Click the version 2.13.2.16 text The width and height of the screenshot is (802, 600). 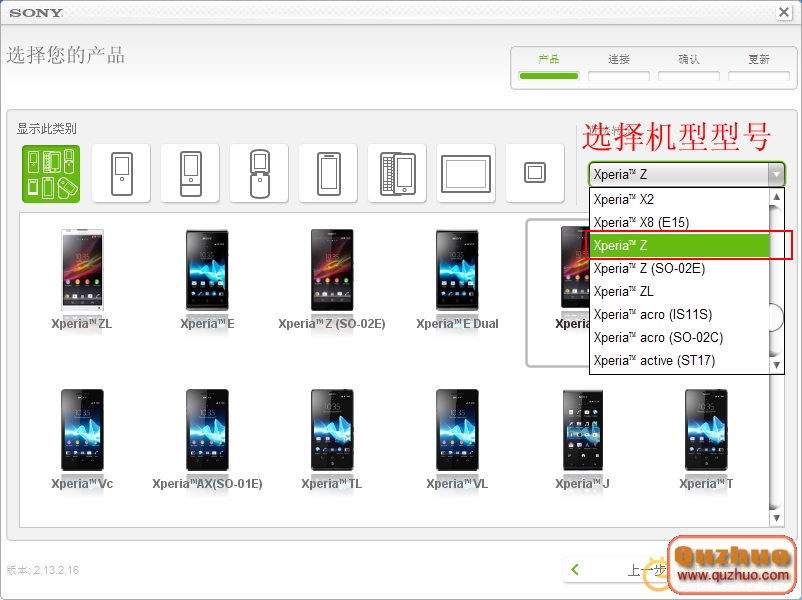point(42,570)
